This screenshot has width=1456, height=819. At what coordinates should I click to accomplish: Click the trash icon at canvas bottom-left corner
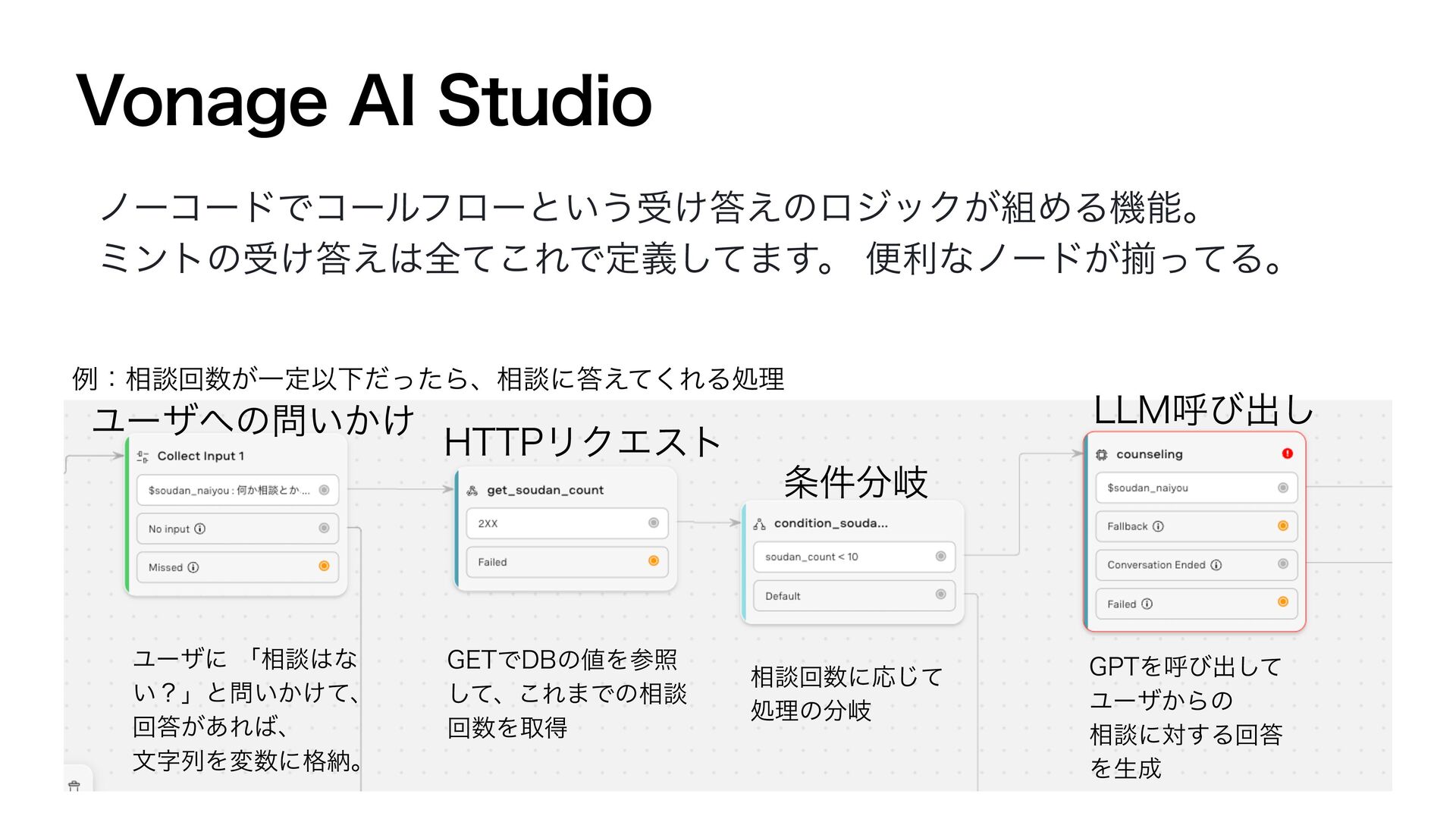74,786
